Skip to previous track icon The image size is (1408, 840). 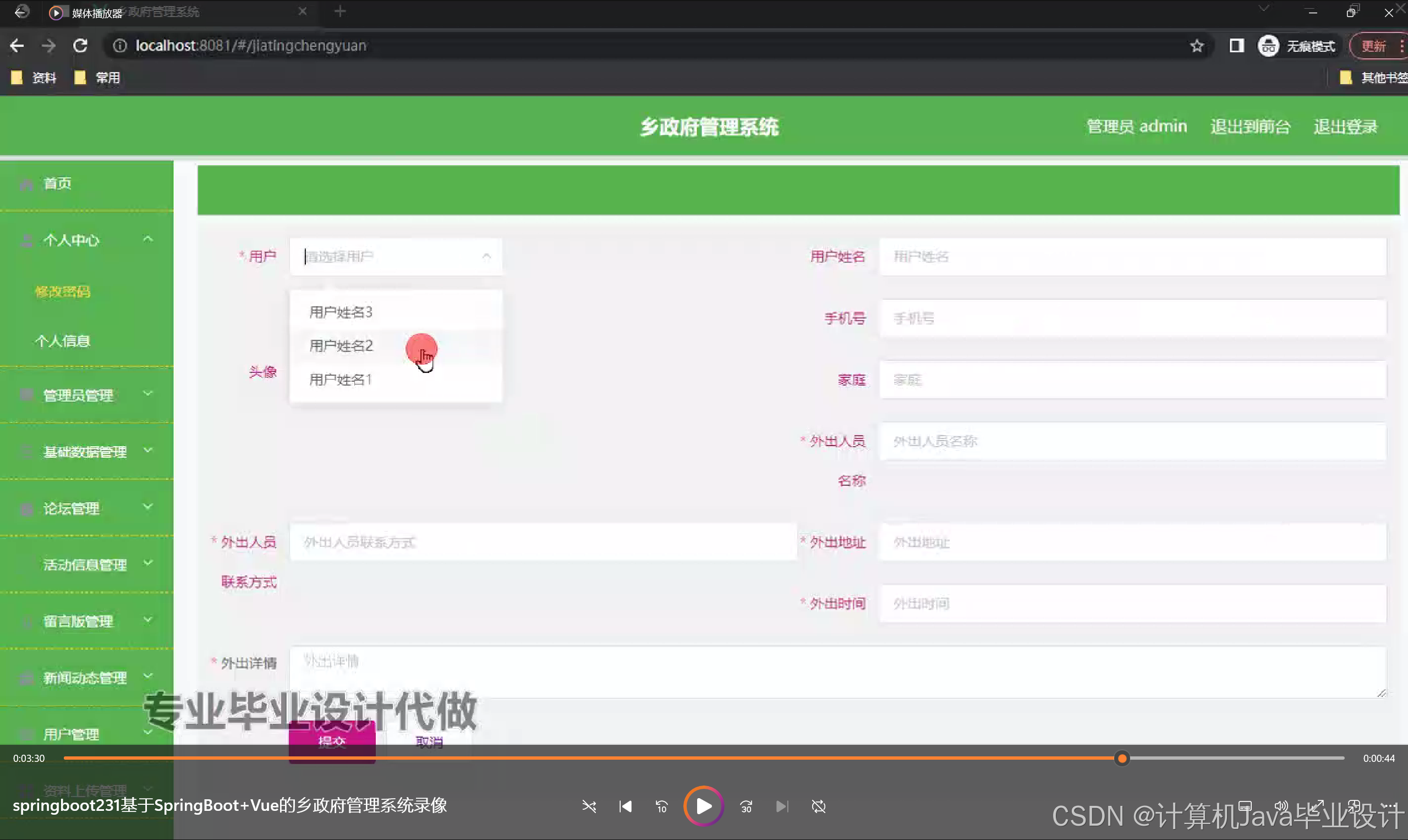pos(625,806)
